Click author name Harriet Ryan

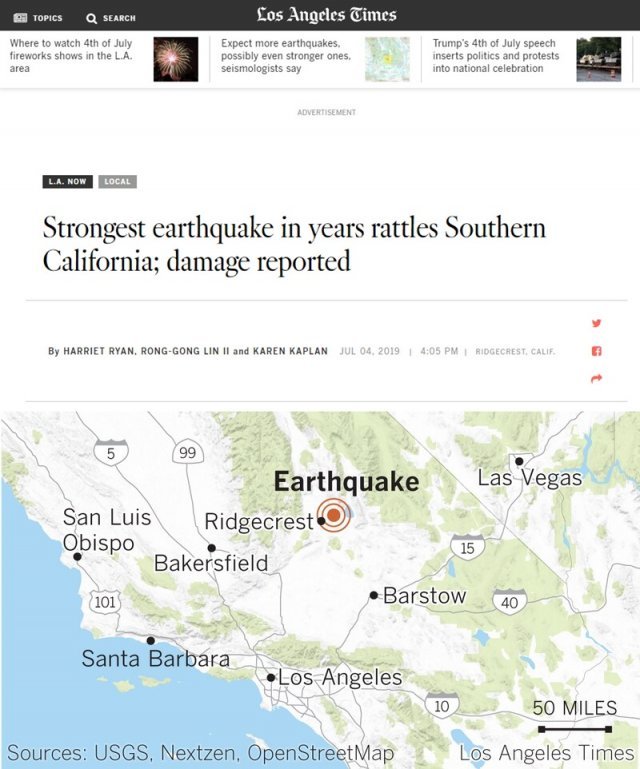point(105,352)
